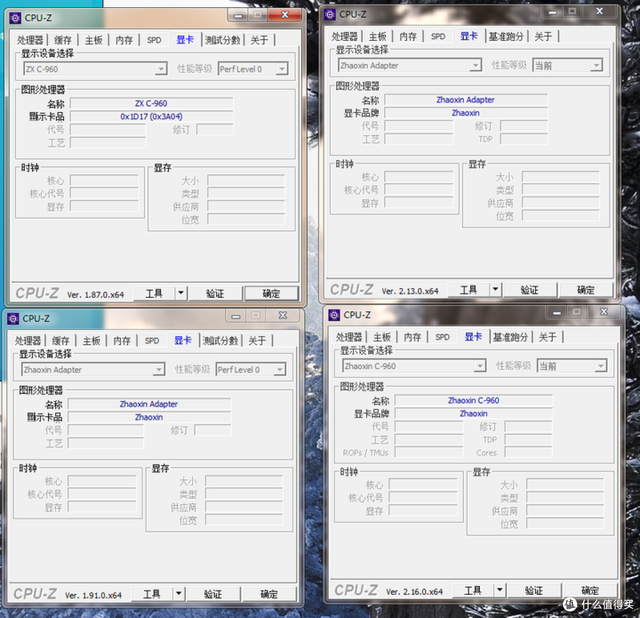This screenshot has height=618, width=640.
Task: Open 基准跑分 tab in 2.13 window
Action: tap(506, 36)
